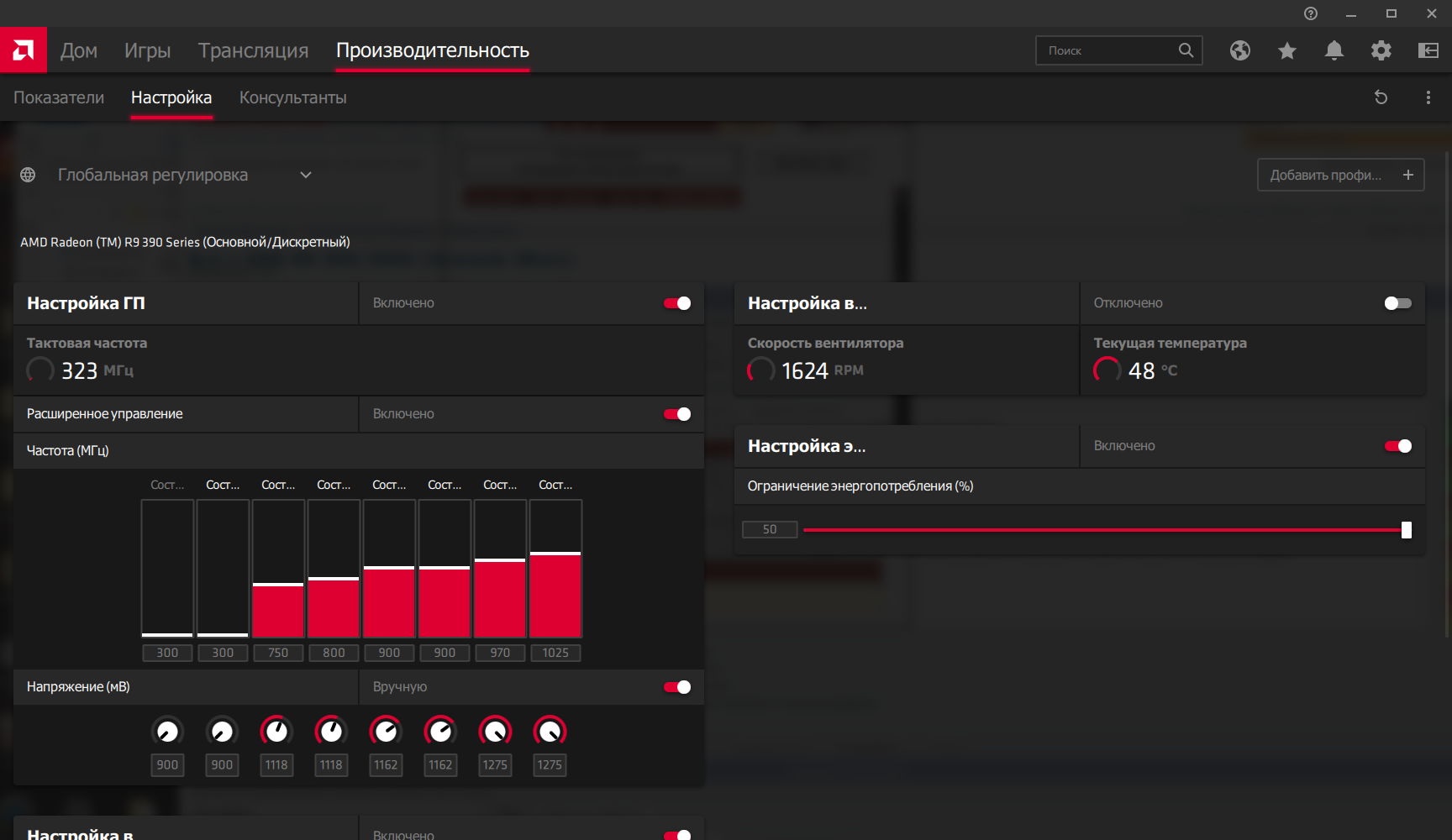Image resolution: width=1452 pixels, height=840 pixels.
Task: Click the power limit value field 50
Action: [x=770, y=529]
